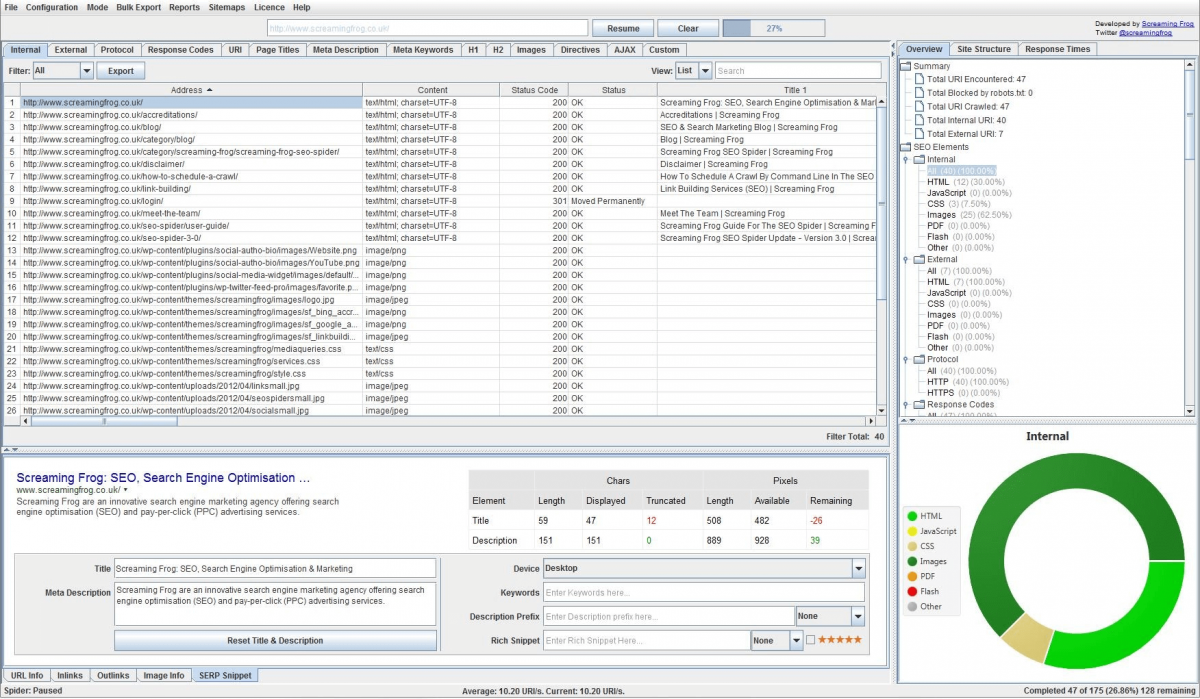This screenshot has width=1200, height=699.
Task: Click the External folder icon in tree
Action: [919, 260]
